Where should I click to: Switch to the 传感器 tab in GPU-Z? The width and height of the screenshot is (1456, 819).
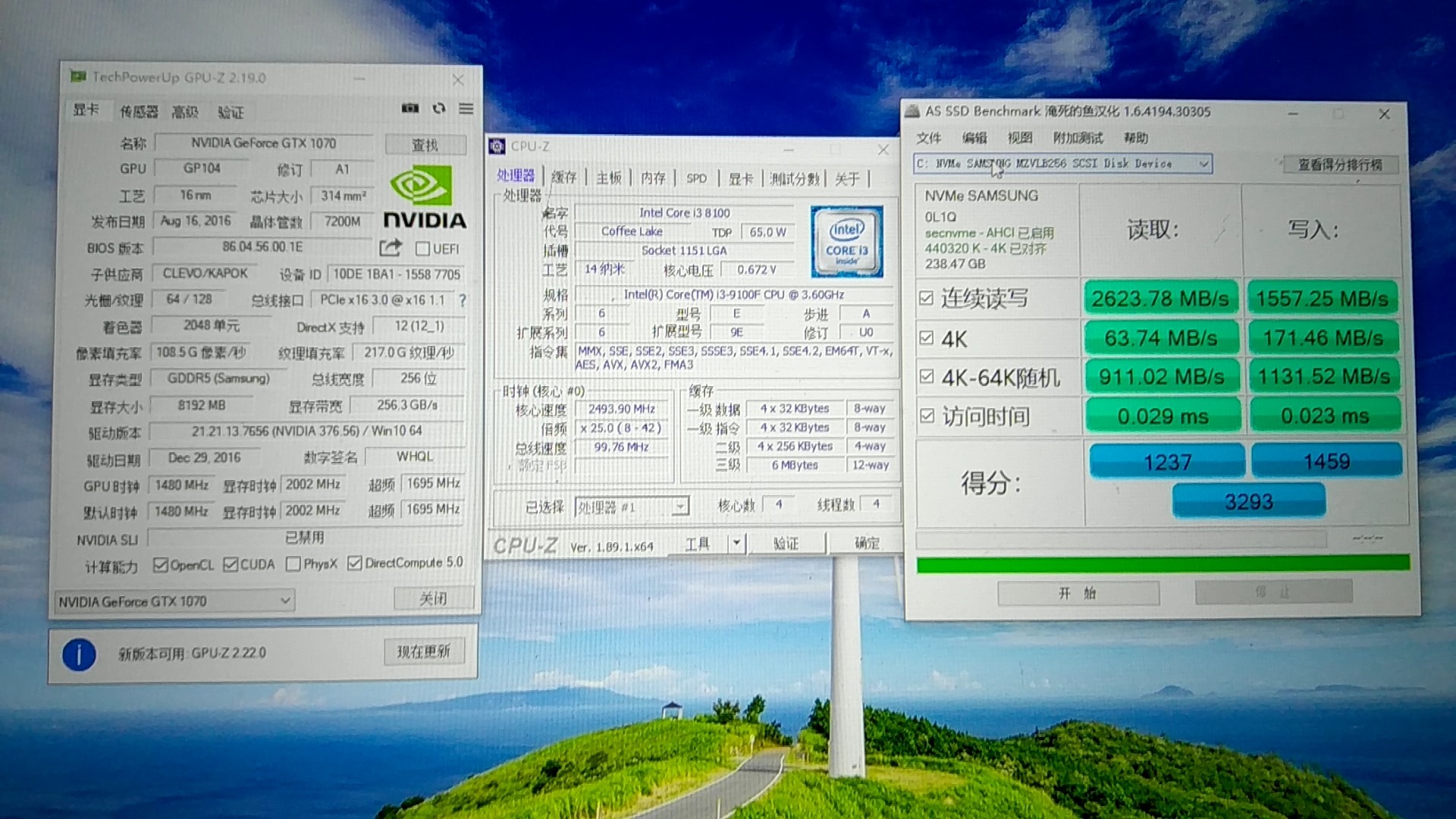pyautogui.click(x=141, y=111)
